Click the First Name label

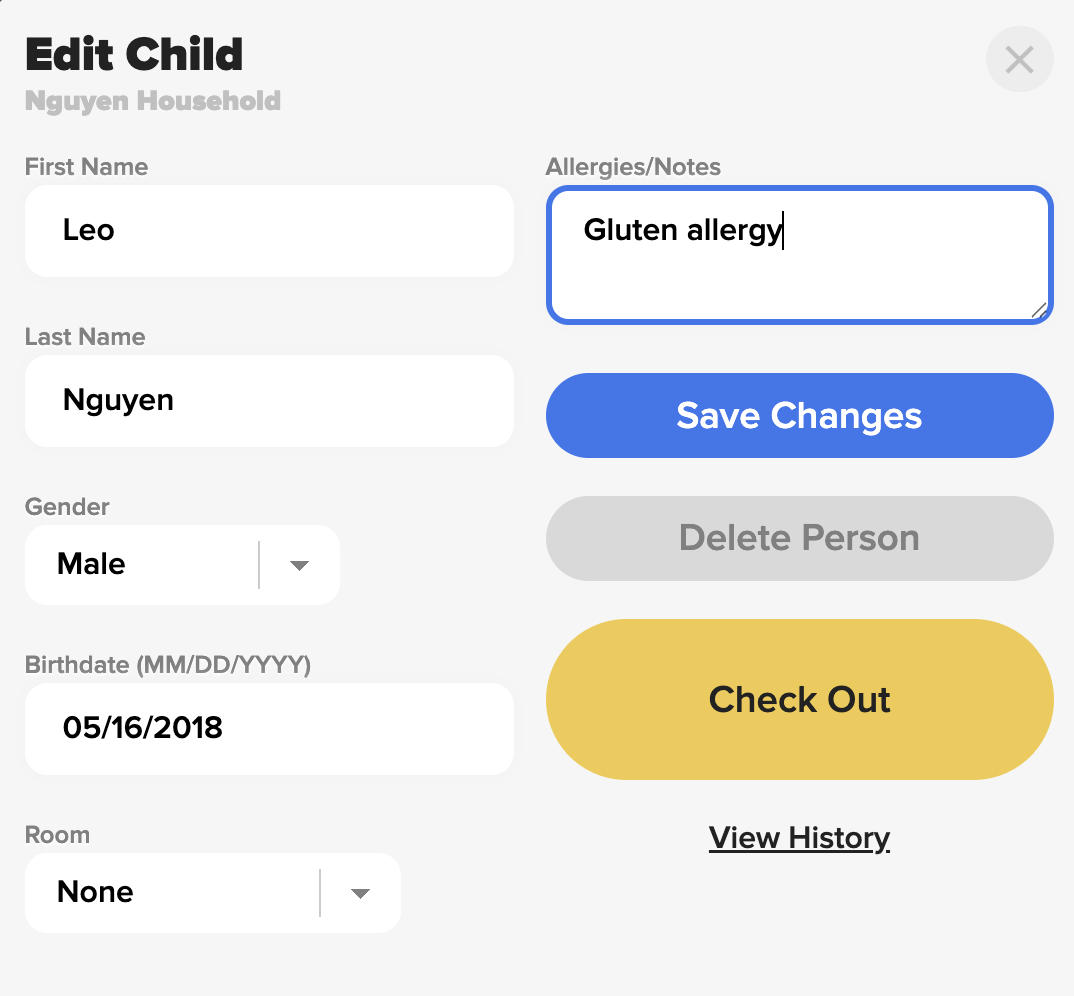click(x=86, y=167)
